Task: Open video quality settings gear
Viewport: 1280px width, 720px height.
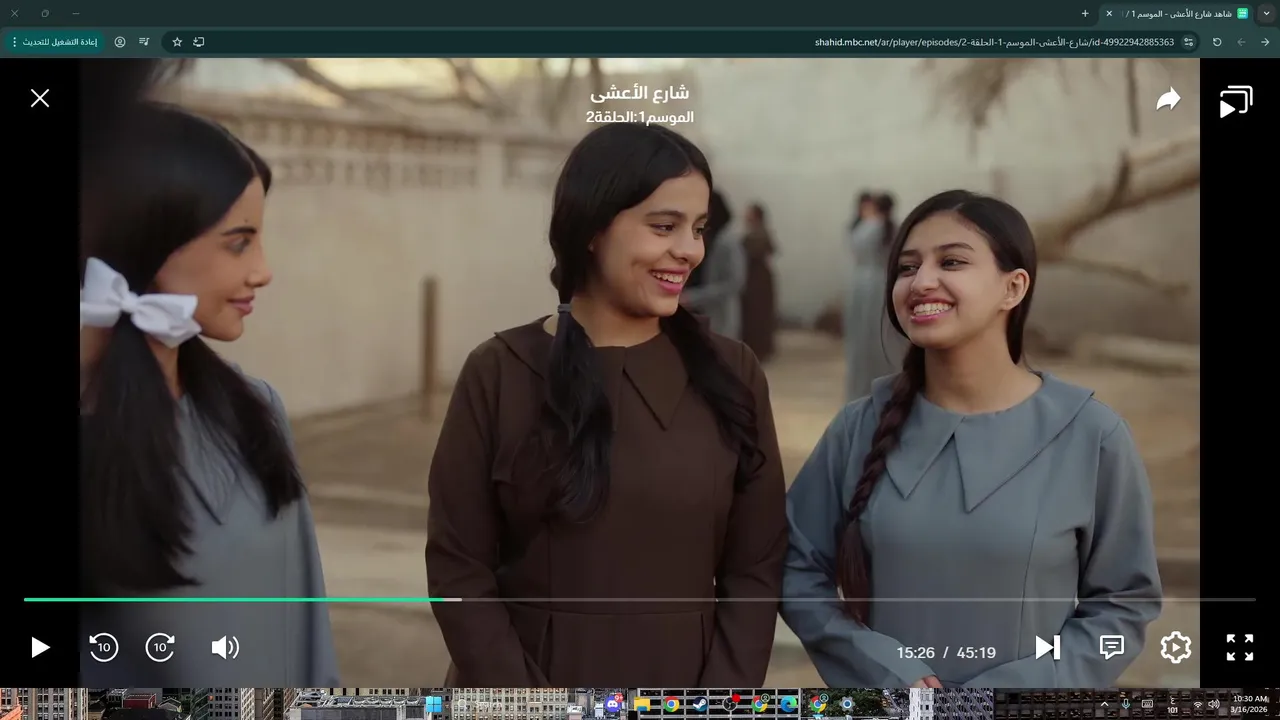Action: [1176, 647]
